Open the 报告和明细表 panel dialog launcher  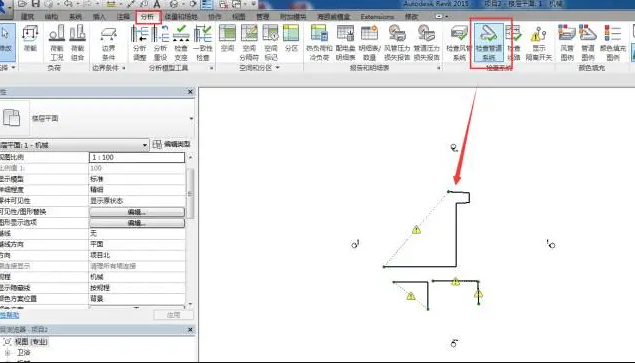[x=439, y=68]
